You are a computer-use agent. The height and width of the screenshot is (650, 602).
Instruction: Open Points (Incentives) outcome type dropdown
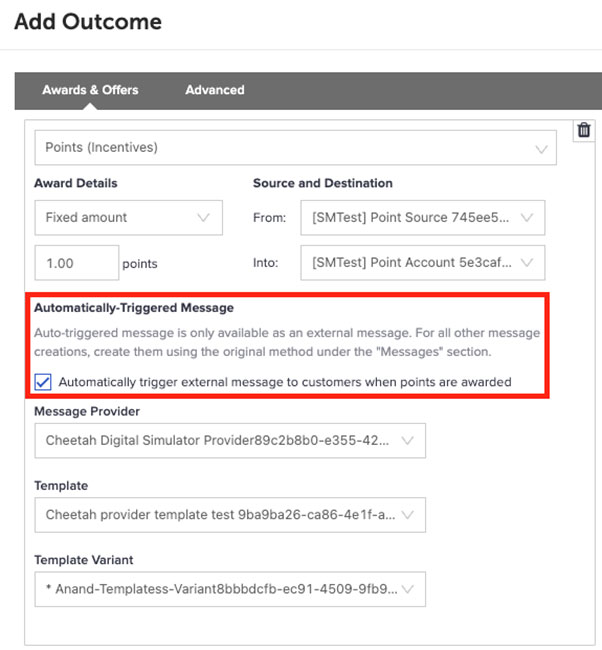(295, 148)
